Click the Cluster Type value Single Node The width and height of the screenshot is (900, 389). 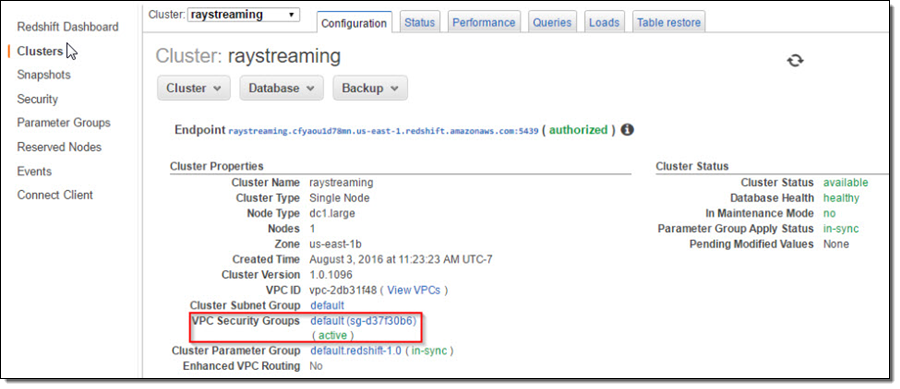[339, 198]
